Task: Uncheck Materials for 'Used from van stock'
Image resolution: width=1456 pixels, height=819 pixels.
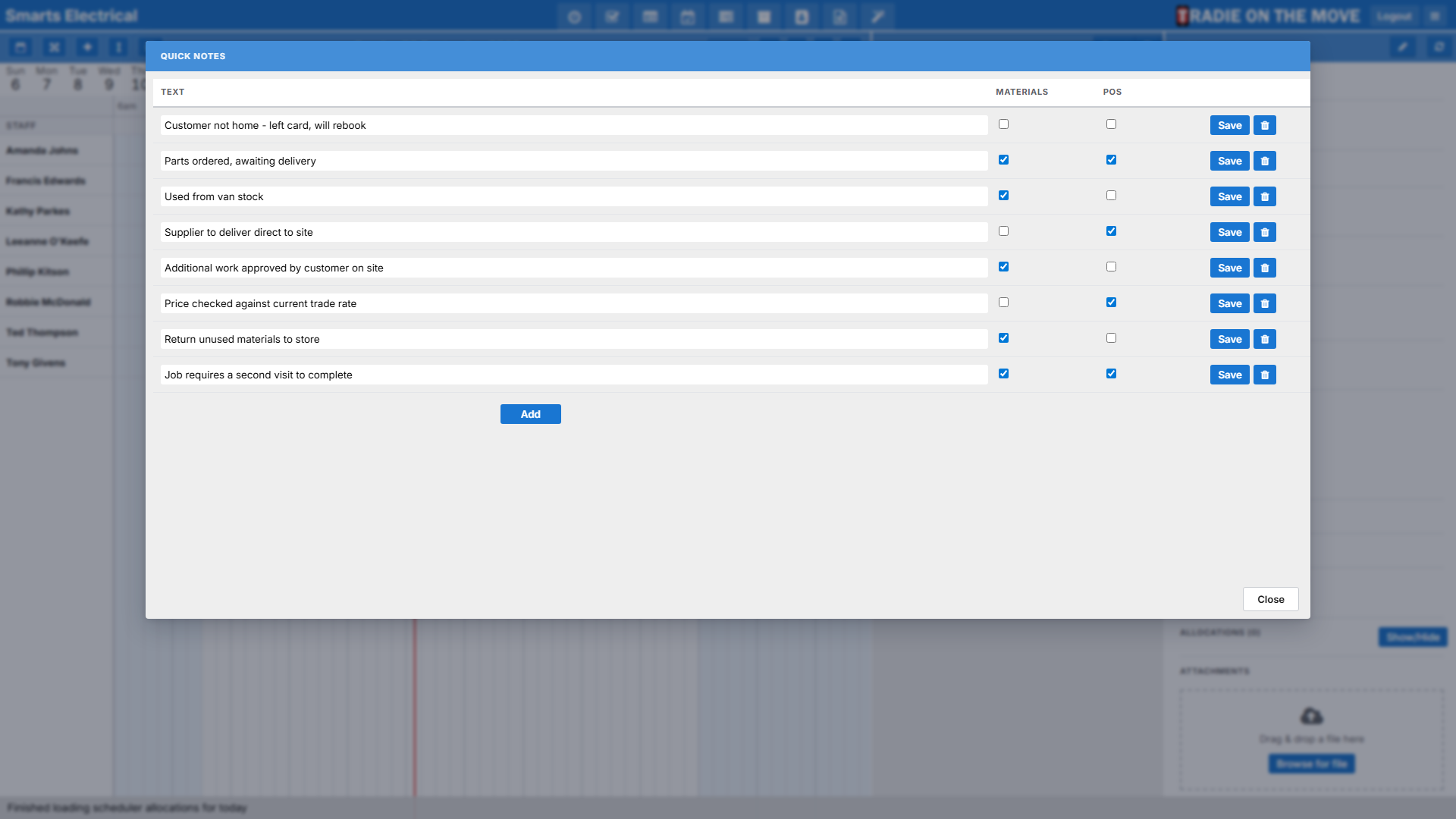Action: tap(1003, 195)
